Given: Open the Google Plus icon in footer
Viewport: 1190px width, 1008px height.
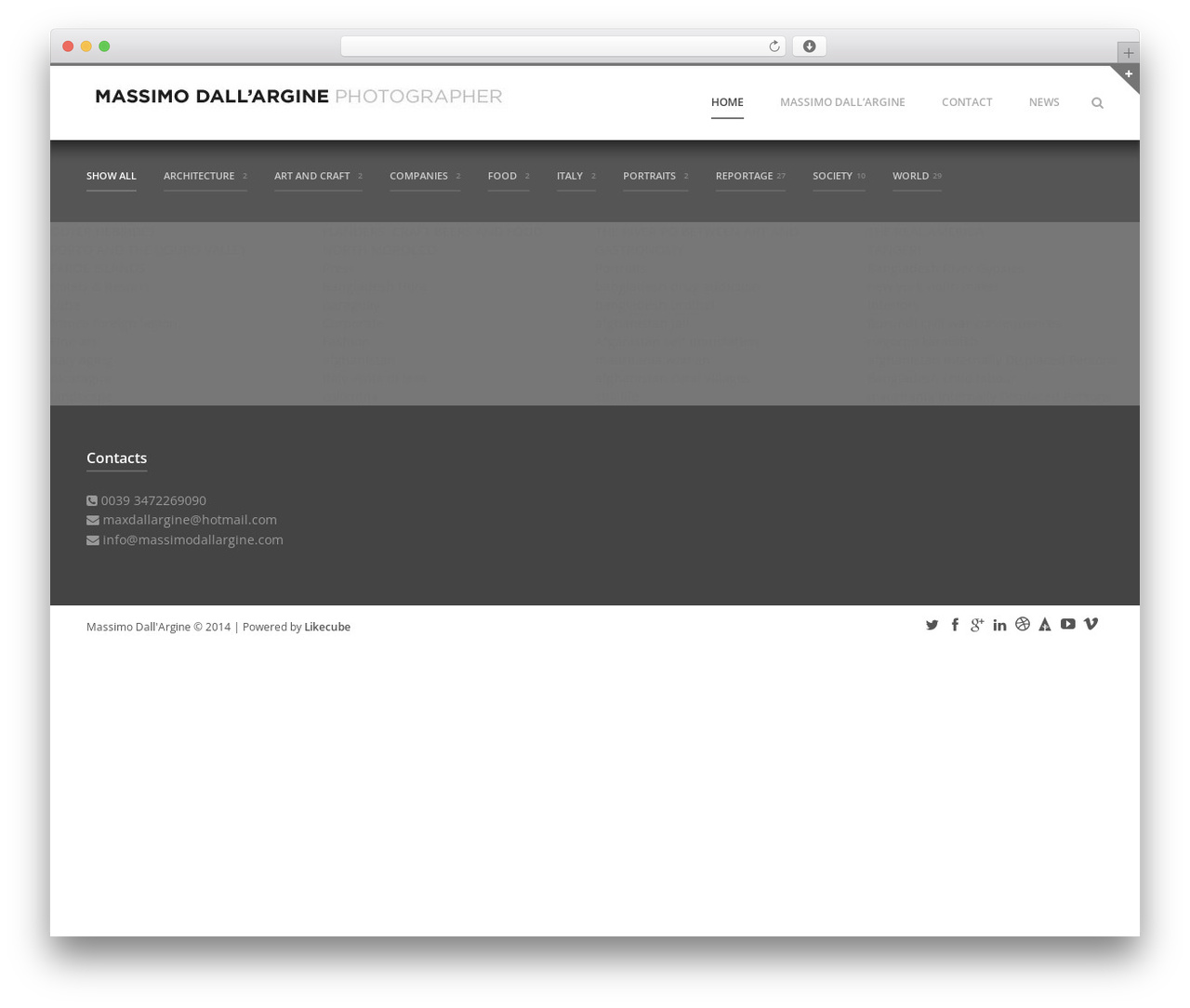Looking at the screenshot, I should click(x=977, y=625).
